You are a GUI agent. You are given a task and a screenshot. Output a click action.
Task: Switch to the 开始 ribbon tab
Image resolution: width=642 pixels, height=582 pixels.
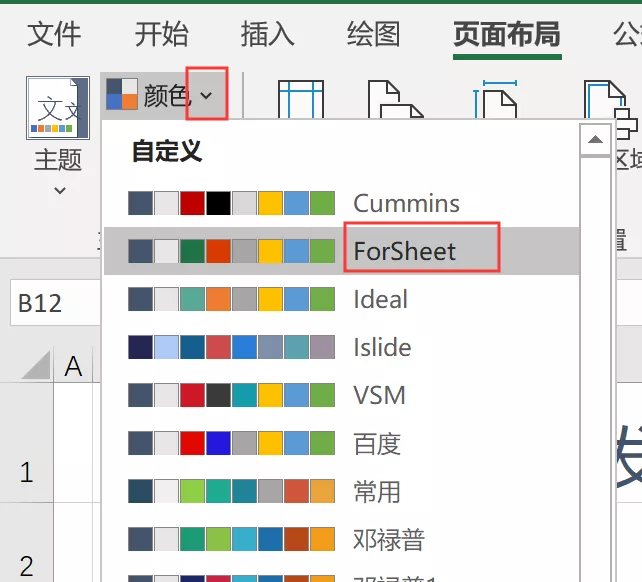click(161, 34)
